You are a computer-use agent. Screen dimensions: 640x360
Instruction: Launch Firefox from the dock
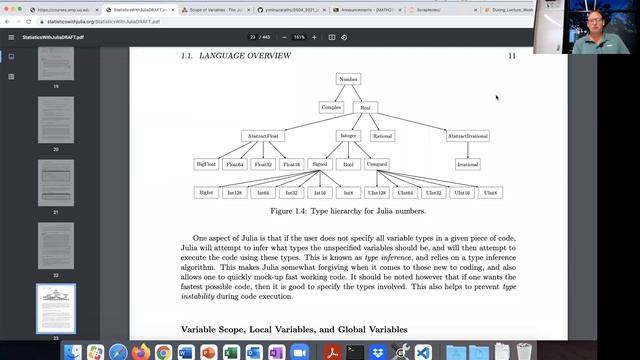(x=141, y=352)
